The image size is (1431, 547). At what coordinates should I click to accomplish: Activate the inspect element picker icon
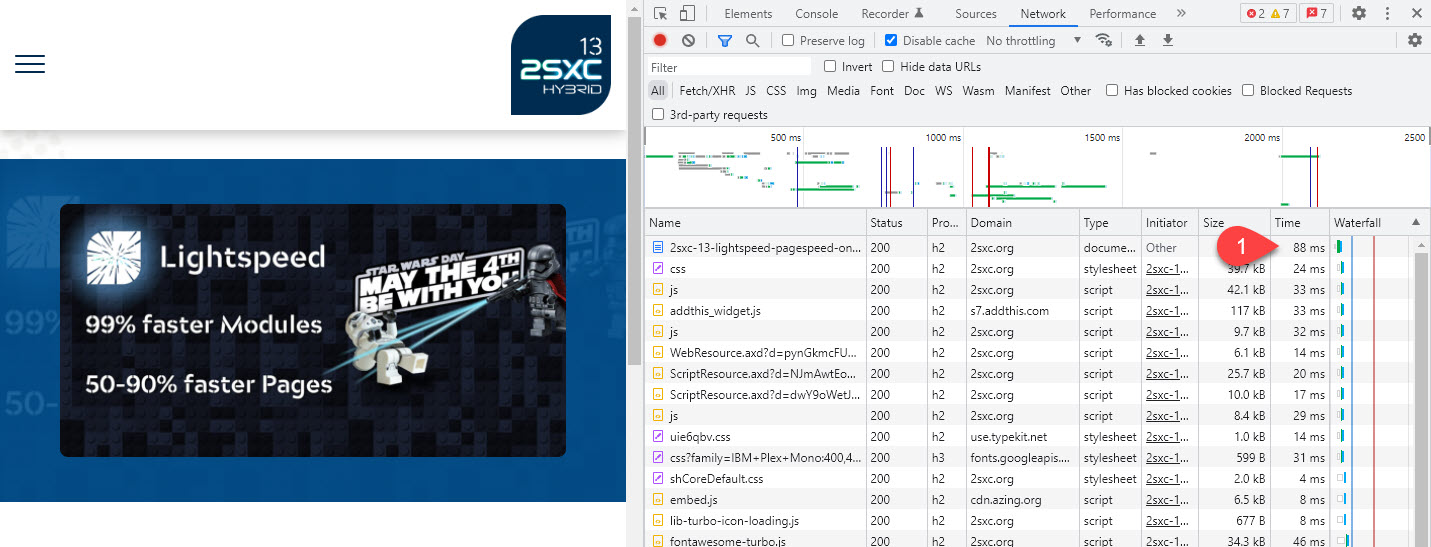(x=661, y=14)
